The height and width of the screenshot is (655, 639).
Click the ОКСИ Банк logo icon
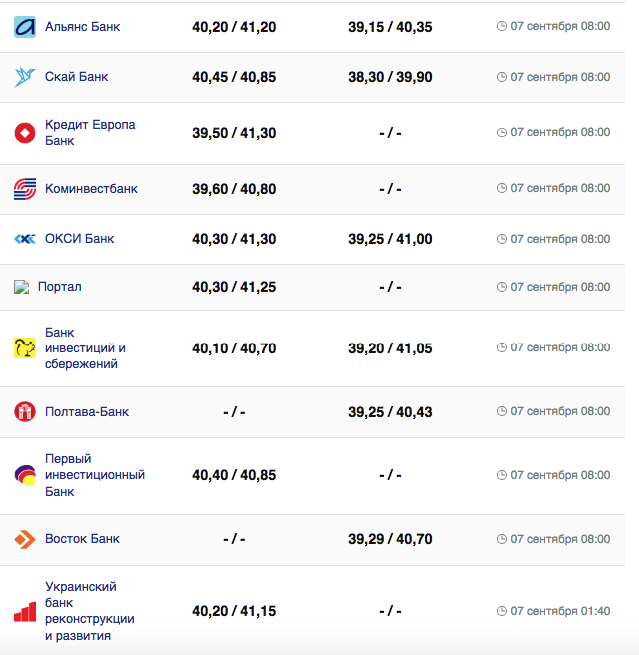click(25, 239)
